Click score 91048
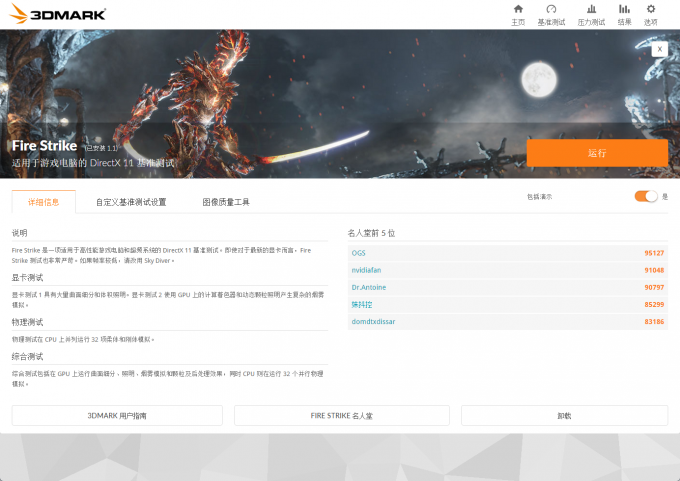Image resolution: width=680 pixels, height=481 pixels. 654,270
